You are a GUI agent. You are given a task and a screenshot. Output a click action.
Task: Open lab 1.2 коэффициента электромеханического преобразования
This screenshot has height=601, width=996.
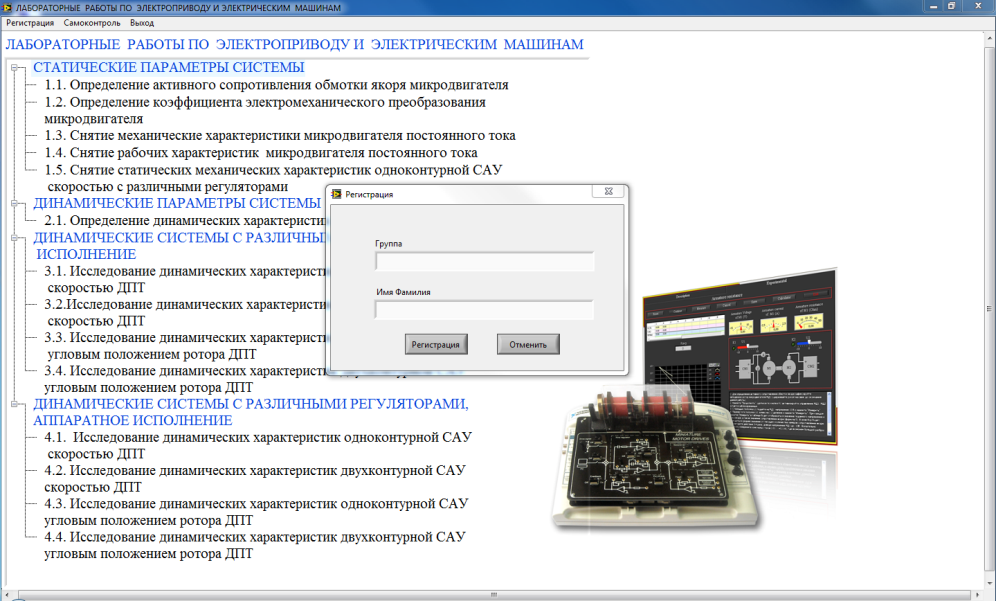(265, 111)
